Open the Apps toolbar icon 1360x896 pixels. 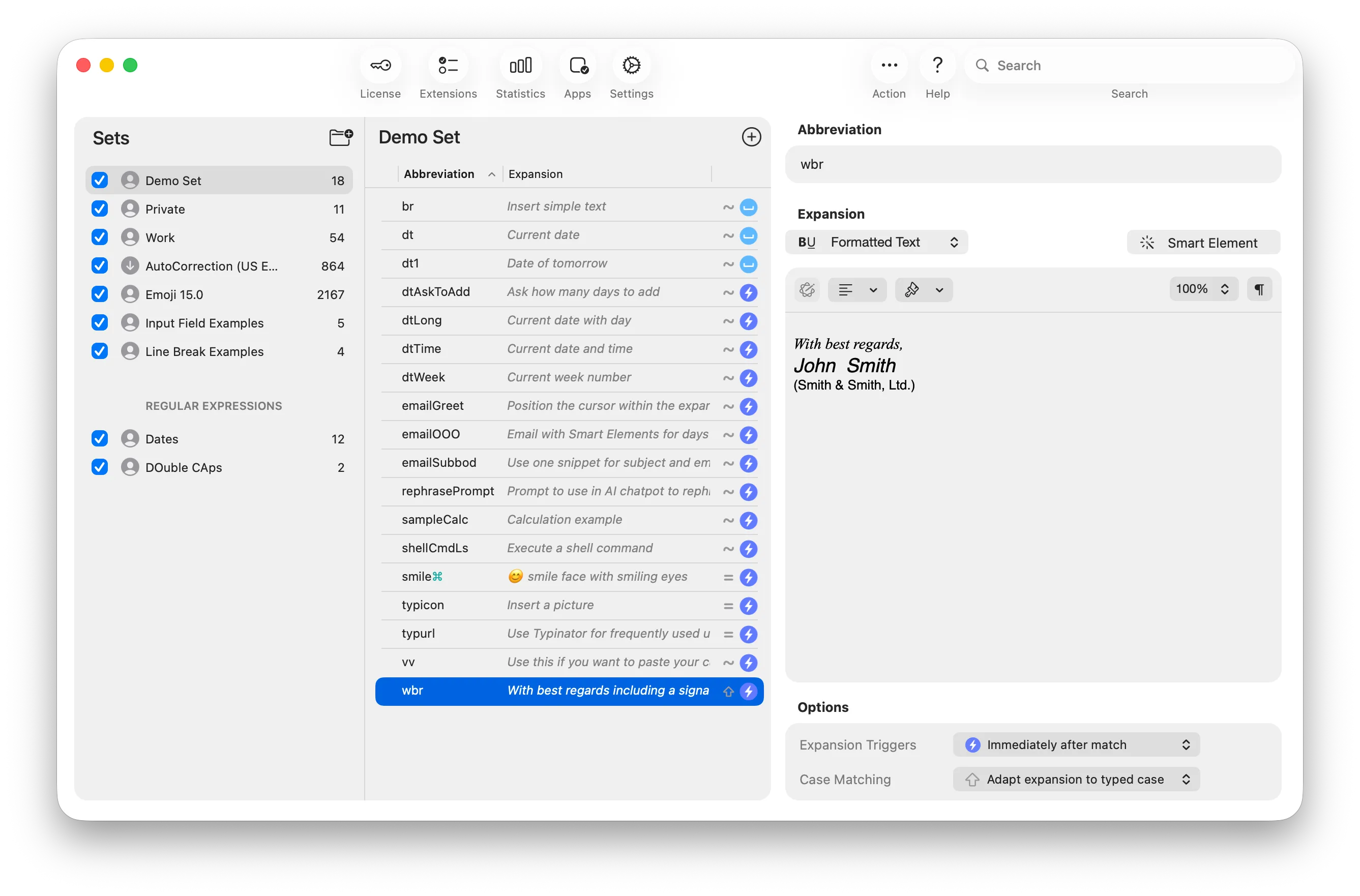577,65
